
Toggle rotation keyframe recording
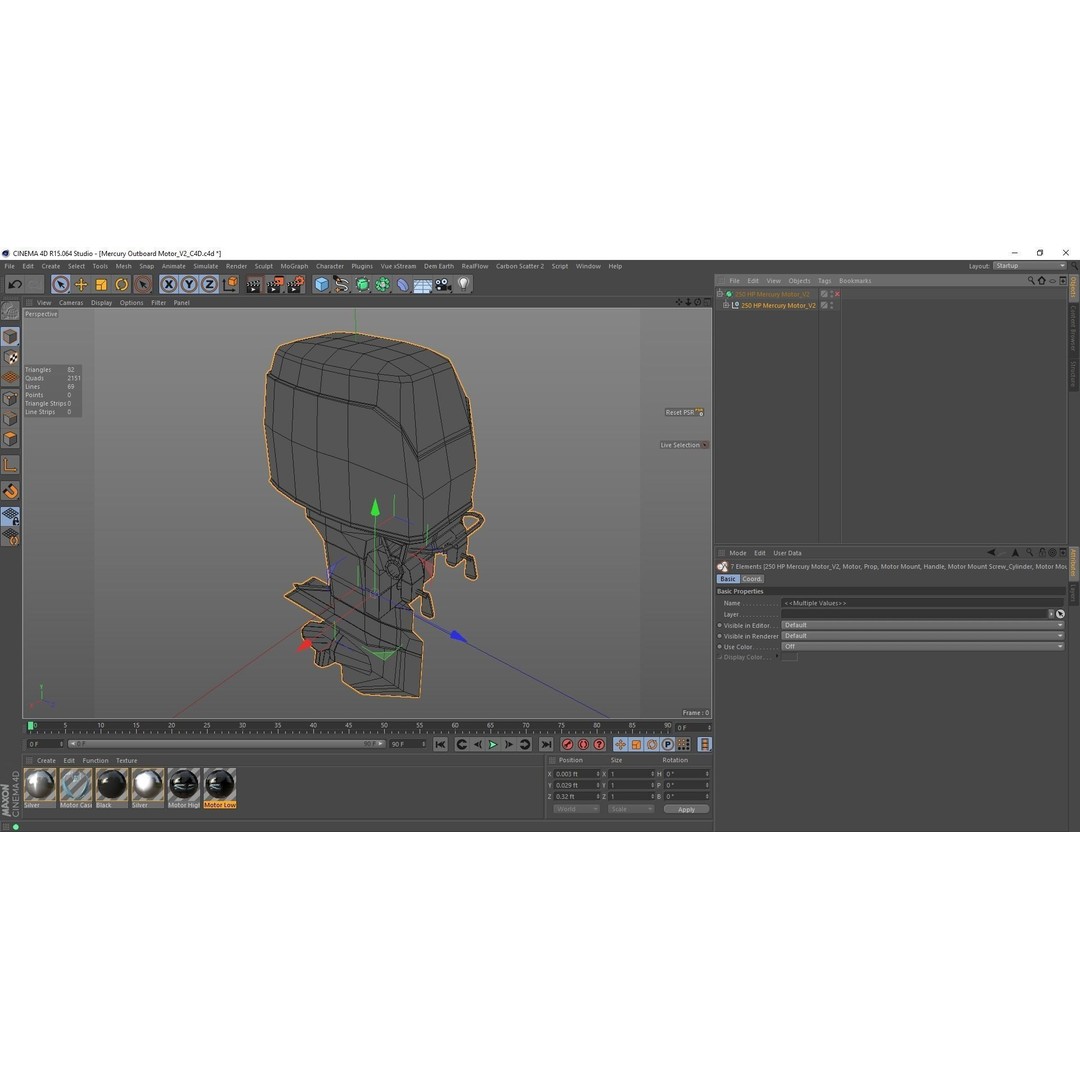click(x=652, y=744)
